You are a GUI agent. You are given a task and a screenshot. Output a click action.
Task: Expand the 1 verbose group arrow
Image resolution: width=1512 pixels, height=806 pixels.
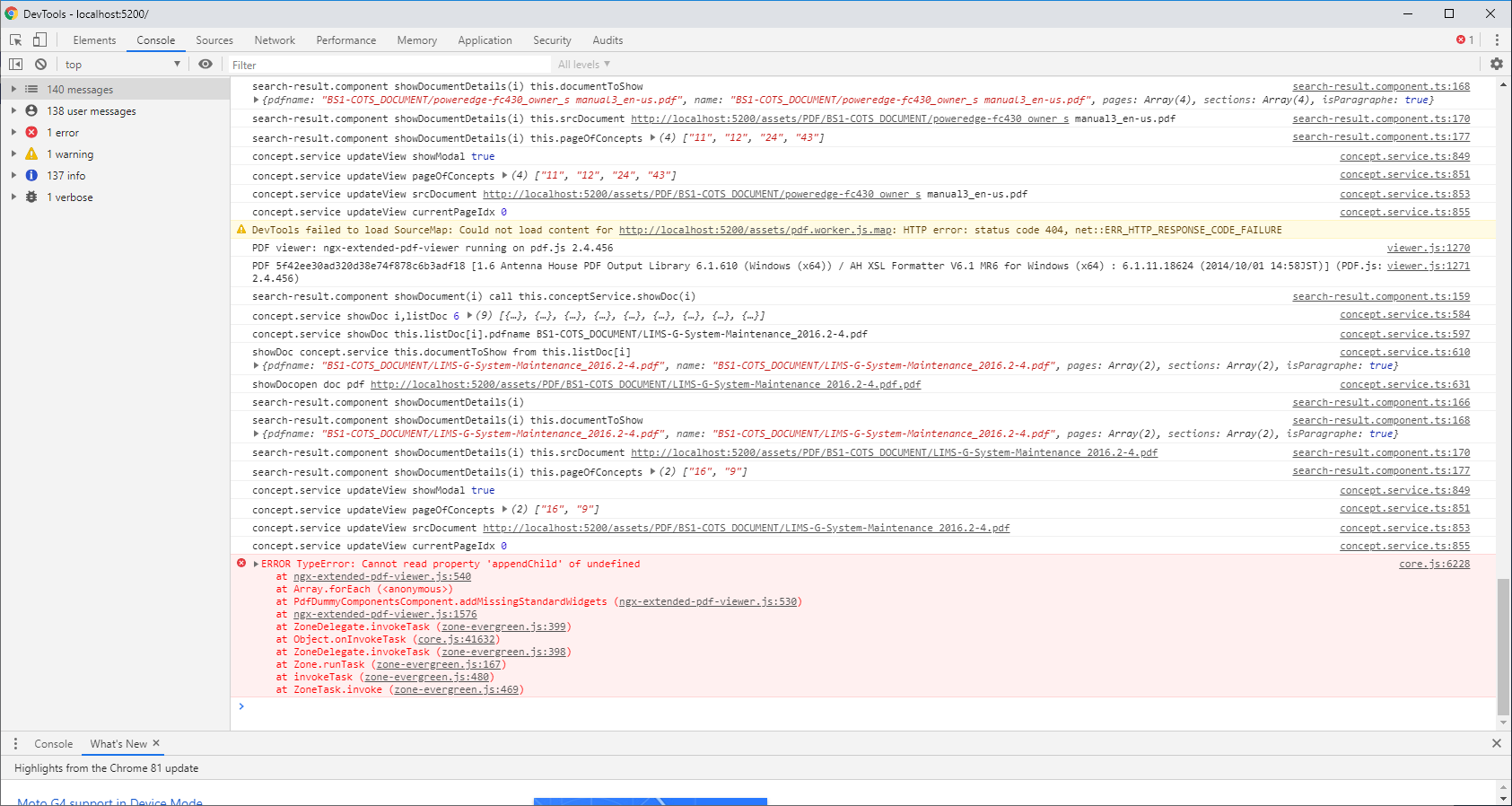point(13,197)
